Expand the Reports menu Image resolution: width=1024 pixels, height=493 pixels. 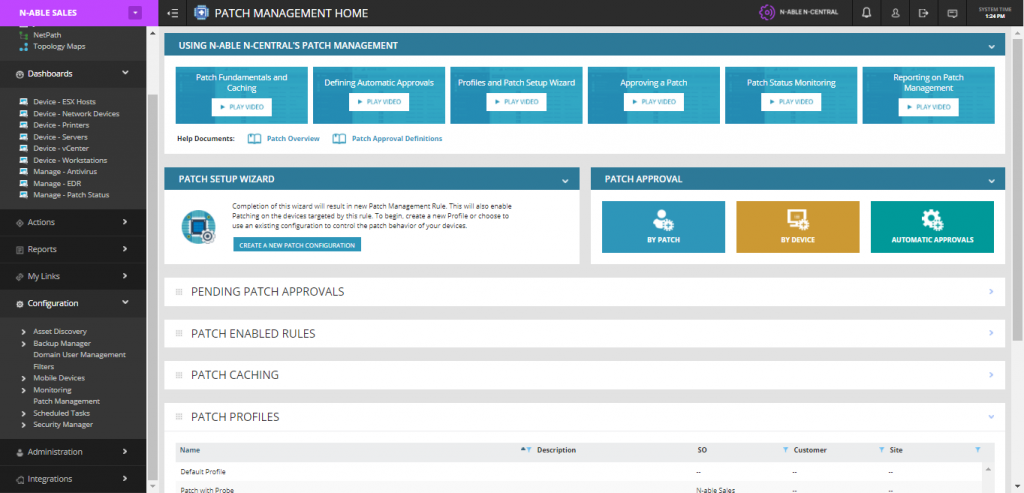point(125,249)
